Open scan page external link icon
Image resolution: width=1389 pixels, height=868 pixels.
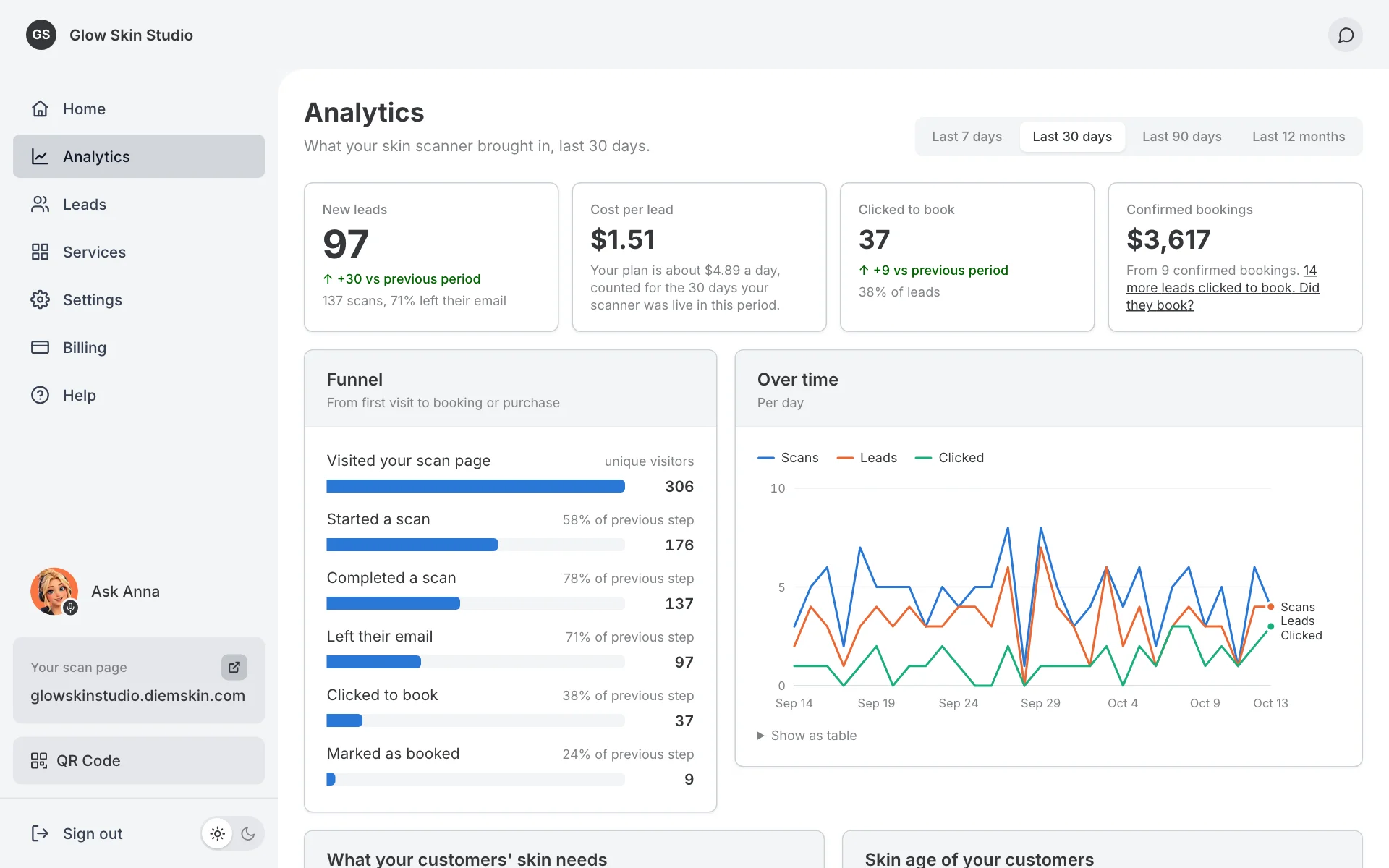click(x=234, y=667)
